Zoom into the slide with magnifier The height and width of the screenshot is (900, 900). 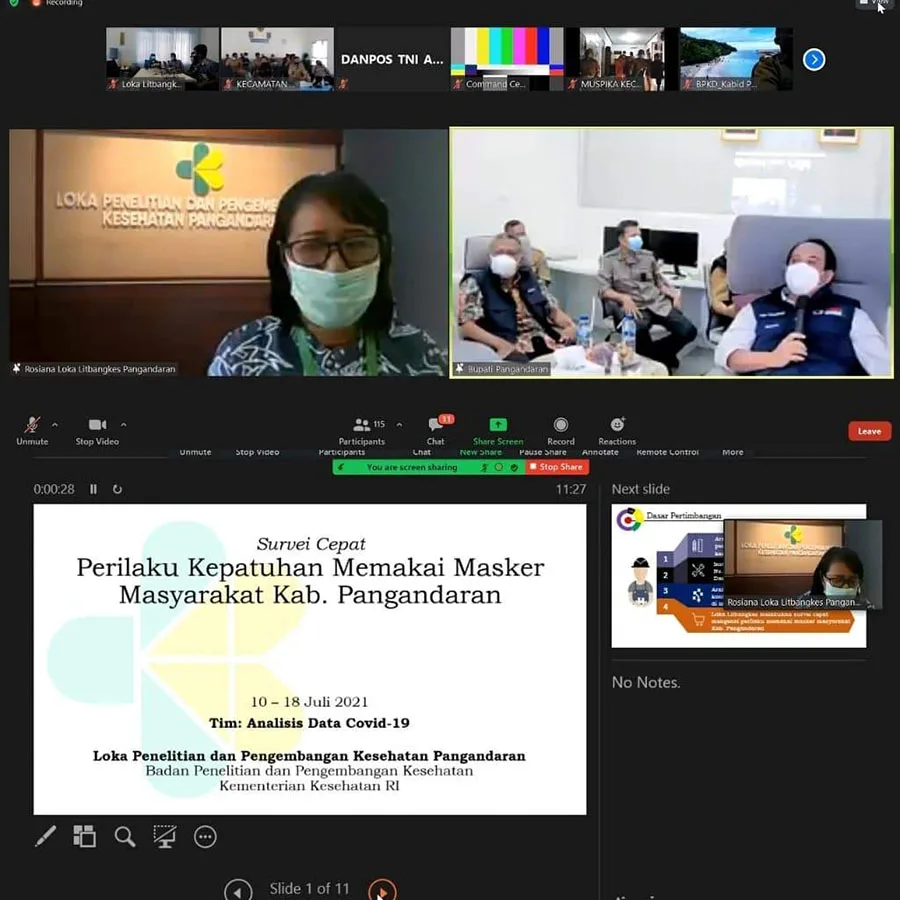[125, 836]
